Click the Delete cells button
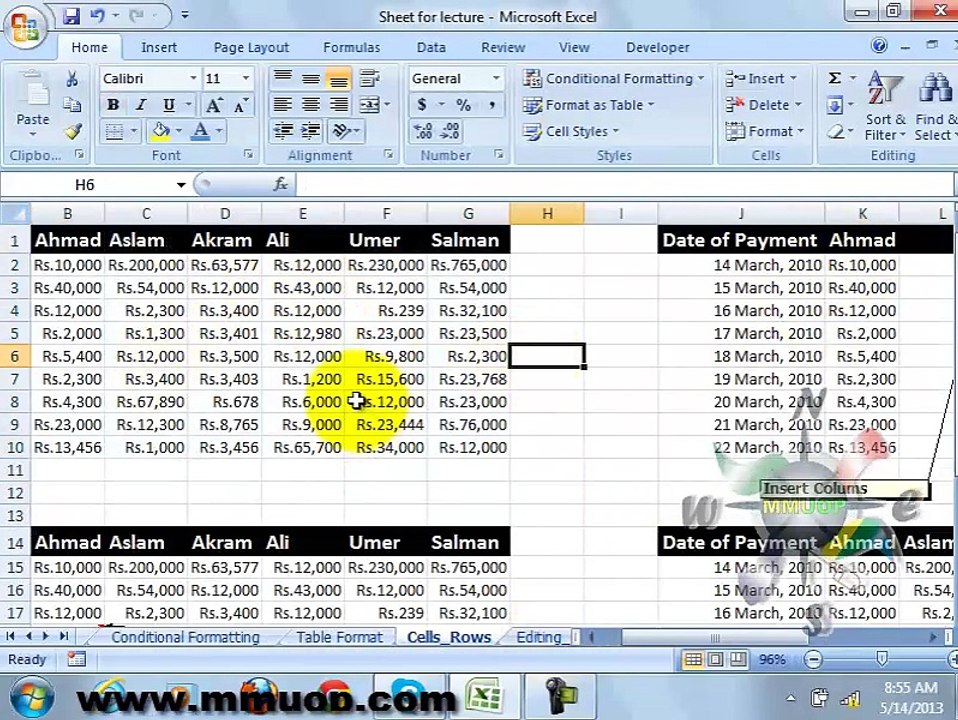The image size is (958, 720). (763, 105)
